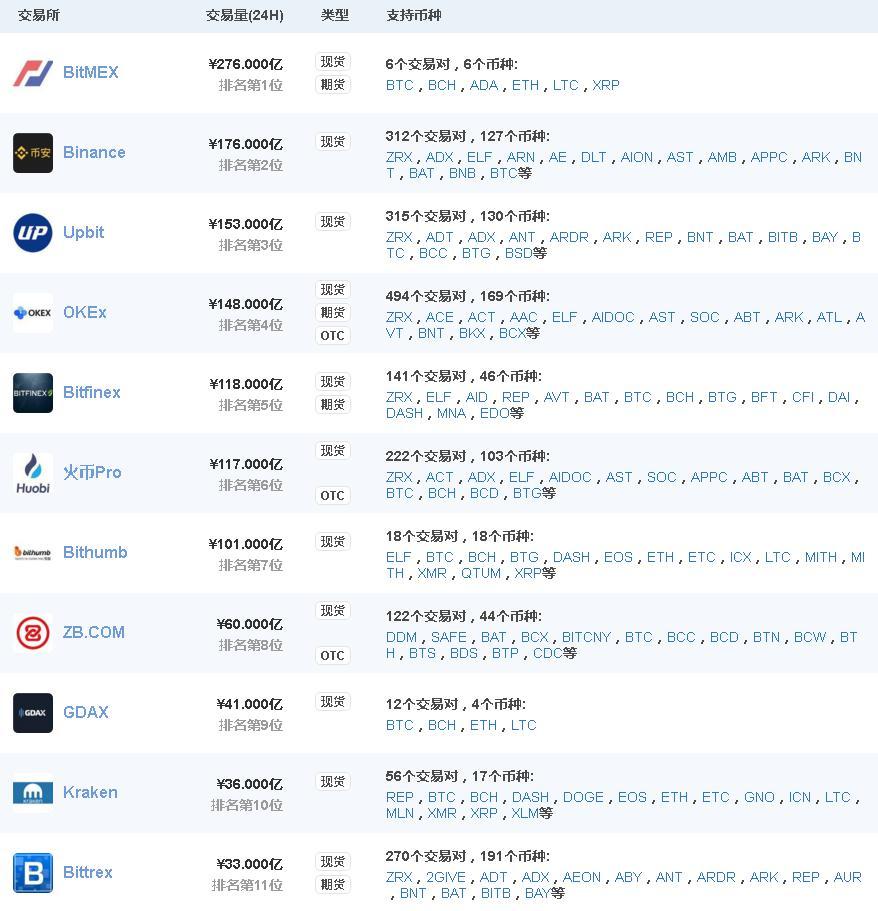Click the DOGE coin link under Kraken
Screen dimensions: 878x911
583,797
